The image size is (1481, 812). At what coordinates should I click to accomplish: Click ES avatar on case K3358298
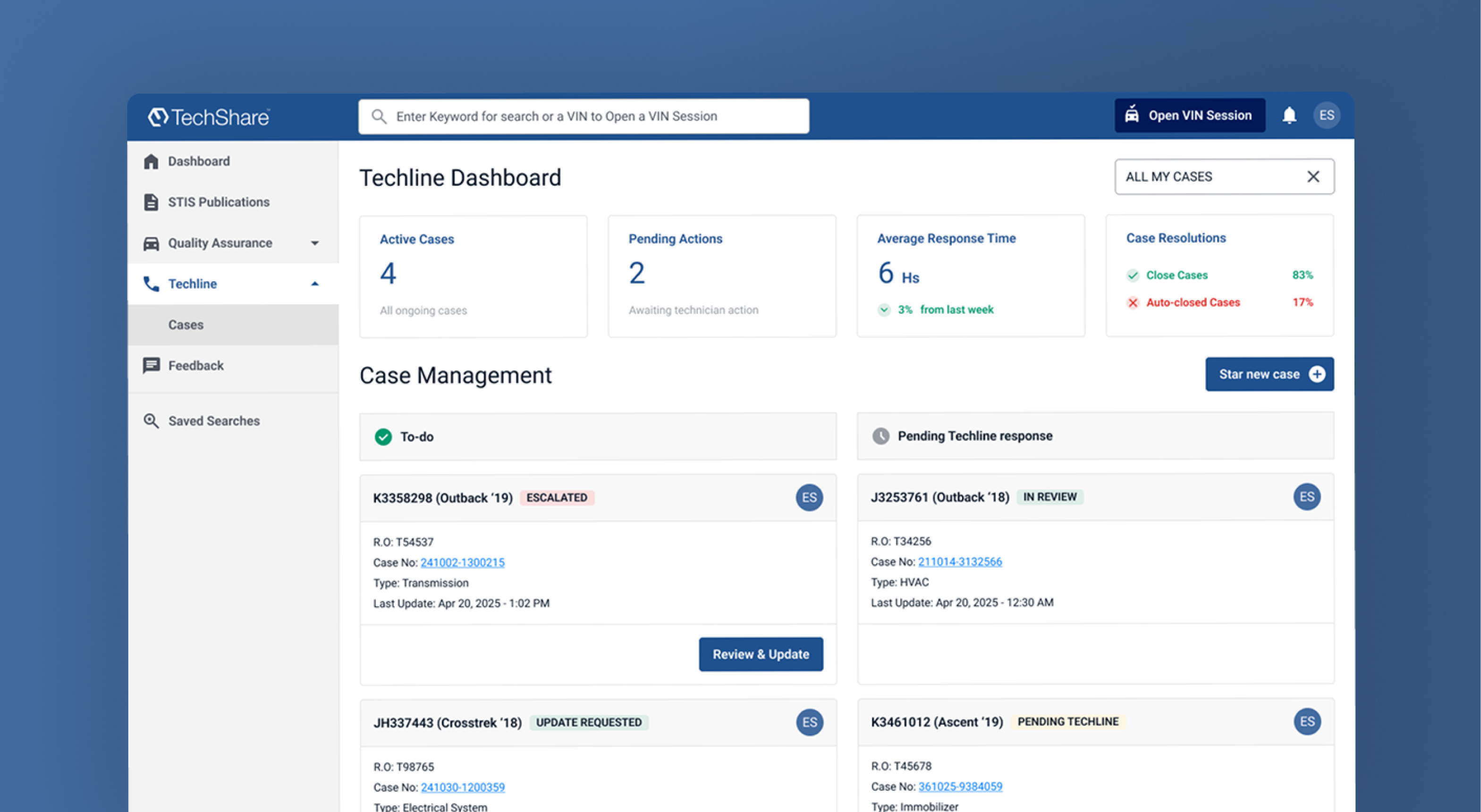[x=810, y=498]
